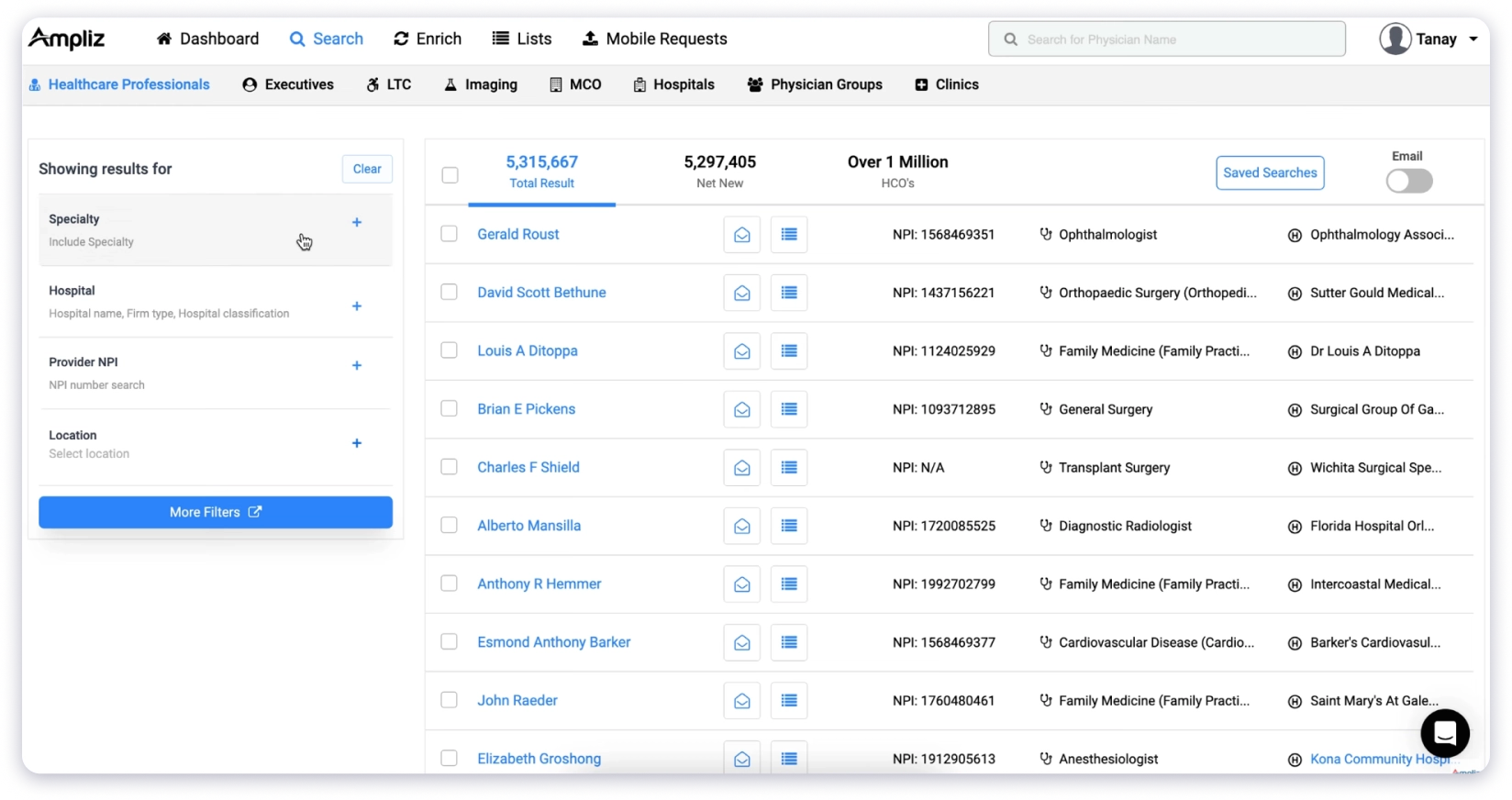The image size is (1512, 800).
Task: Open list icon for Gerald Roust
Action: pos(789,235)
